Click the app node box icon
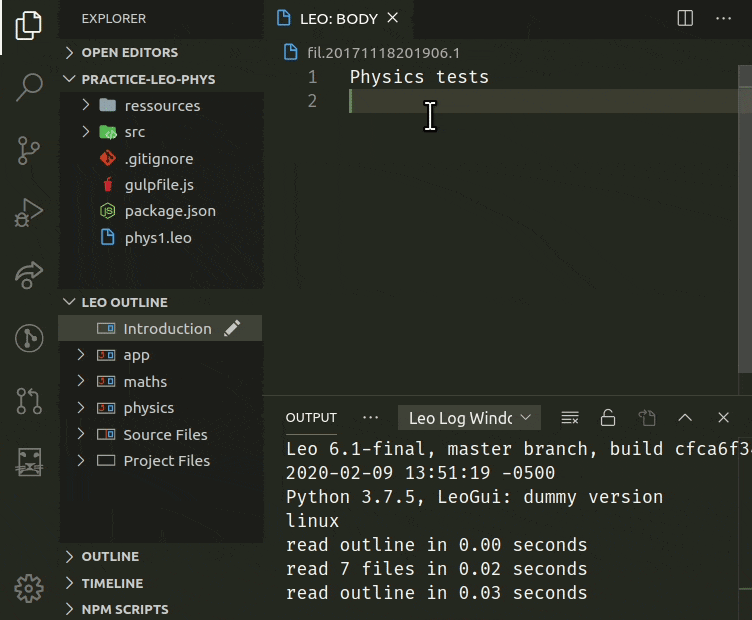The height and width of the screenshot is (620, 752). (106, 355)
